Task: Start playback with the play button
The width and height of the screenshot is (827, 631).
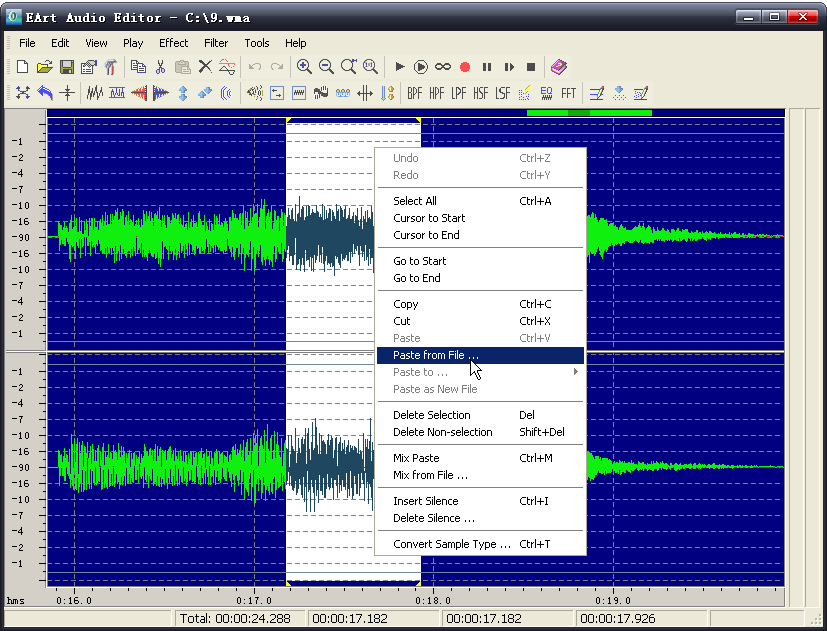Action: click(x=399, y=67)
